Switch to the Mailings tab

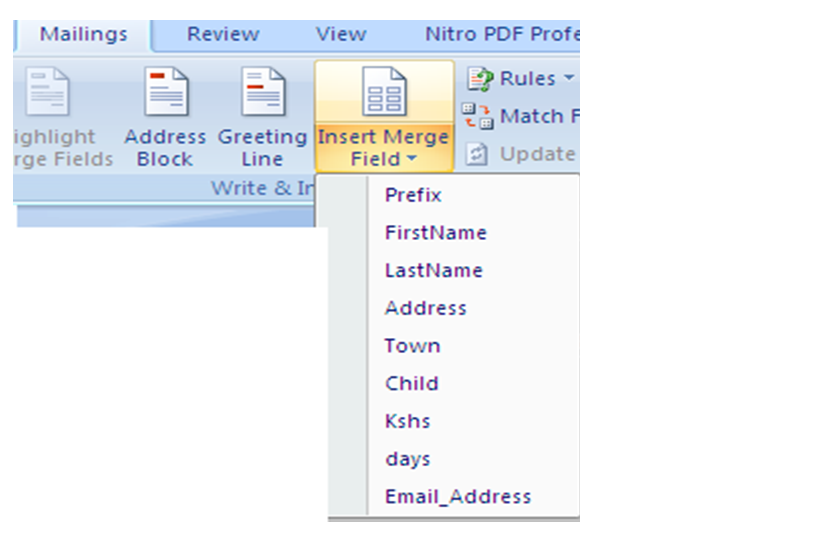coord(84,34)
